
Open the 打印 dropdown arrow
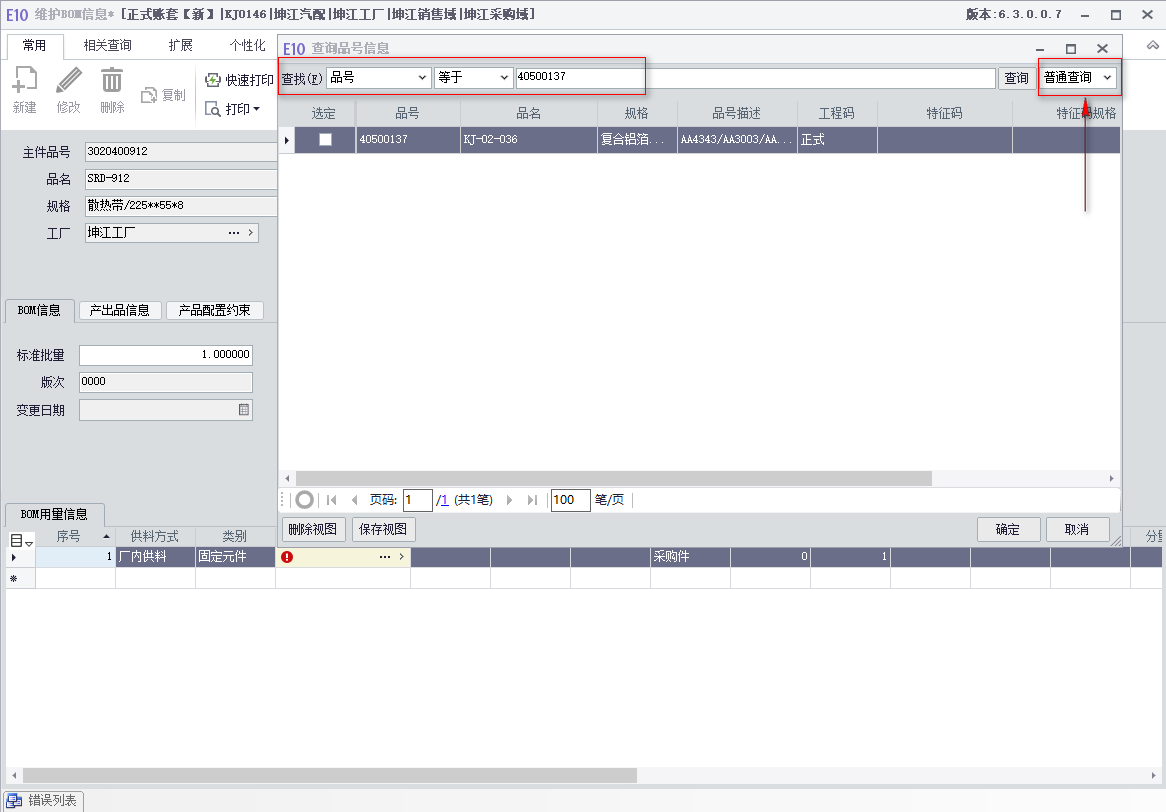[257, 109]
